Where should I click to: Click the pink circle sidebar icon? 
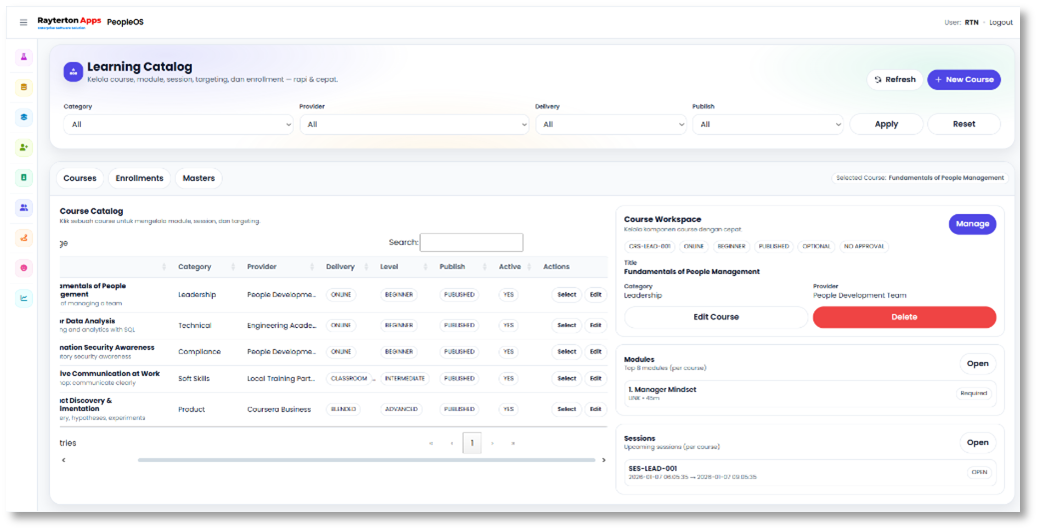pos(24,268)
